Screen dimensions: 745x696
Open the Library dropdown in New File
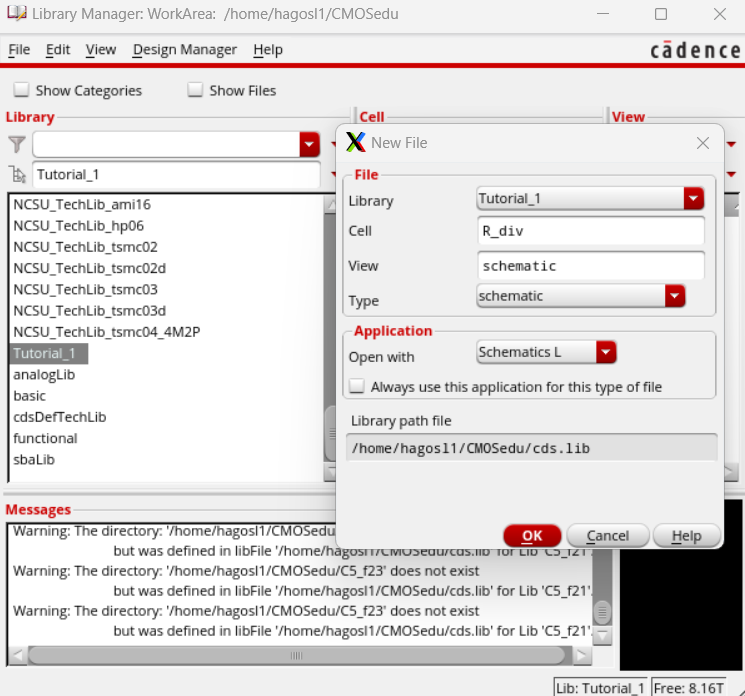pyautogui.click(x=693, y=199)
